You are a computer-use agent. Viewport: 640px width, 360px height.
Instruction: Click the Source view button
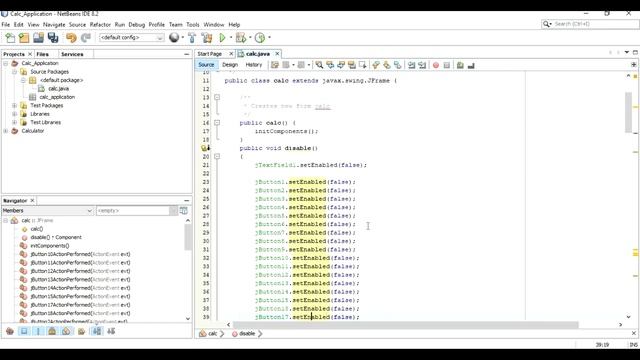click(x=206, y=65)
